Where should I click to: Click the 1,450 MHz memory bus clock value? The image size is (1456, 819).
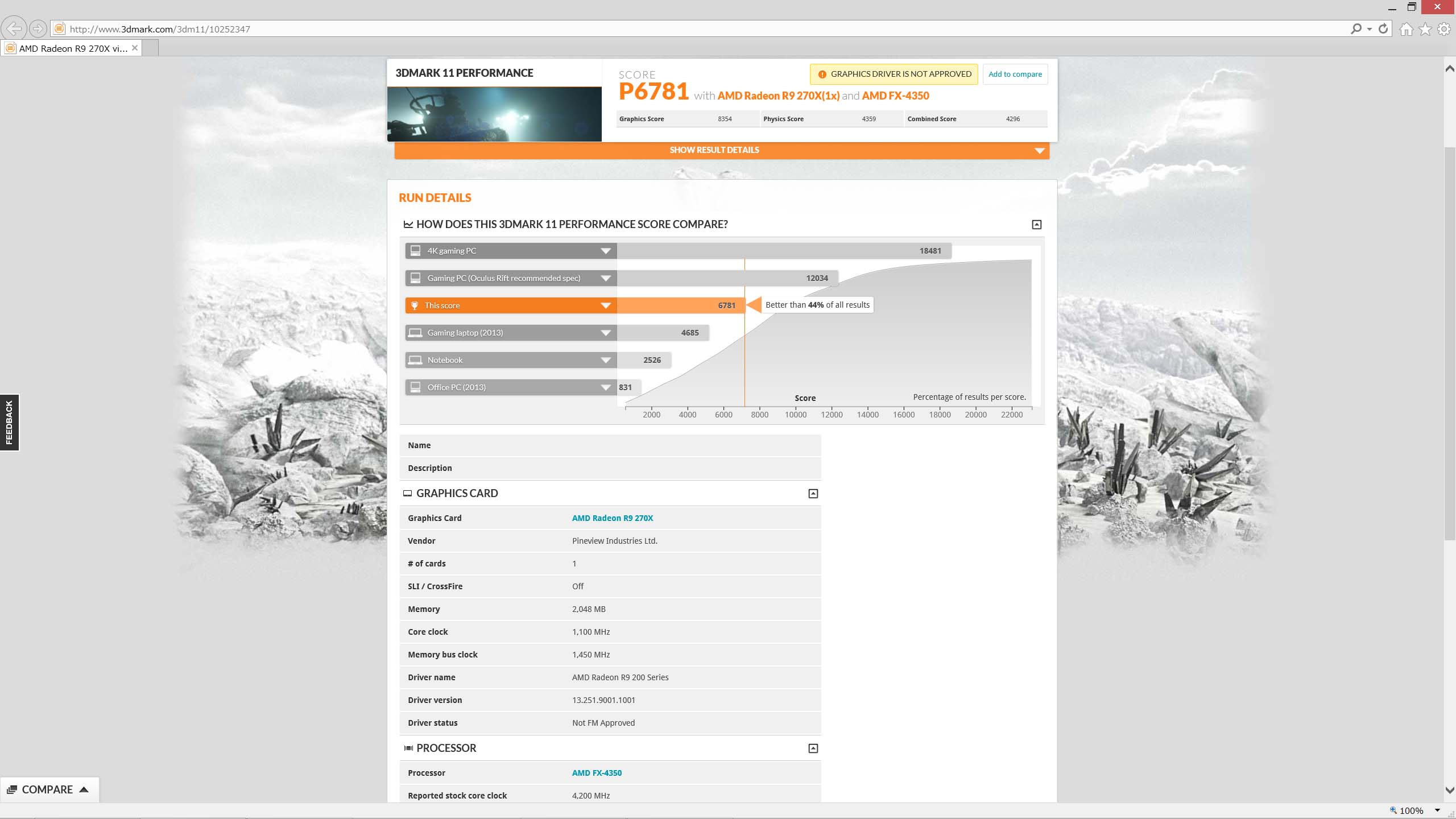591,655
